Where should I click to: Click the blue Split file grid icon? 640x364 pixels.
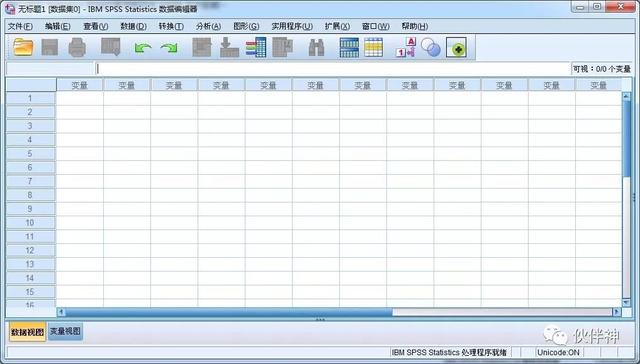349,47
